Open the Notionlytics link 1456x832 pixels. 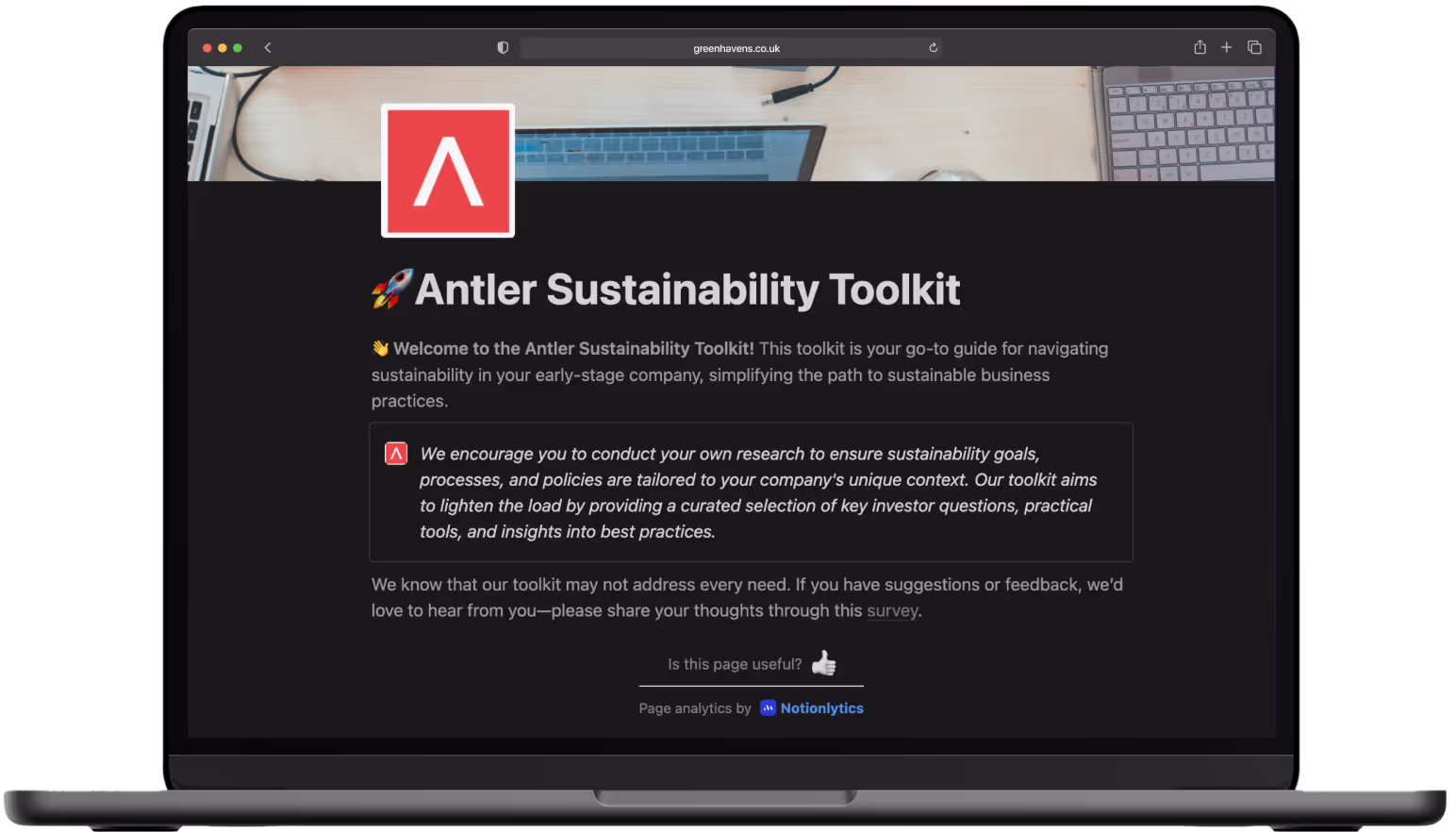[x=821, y=708]
